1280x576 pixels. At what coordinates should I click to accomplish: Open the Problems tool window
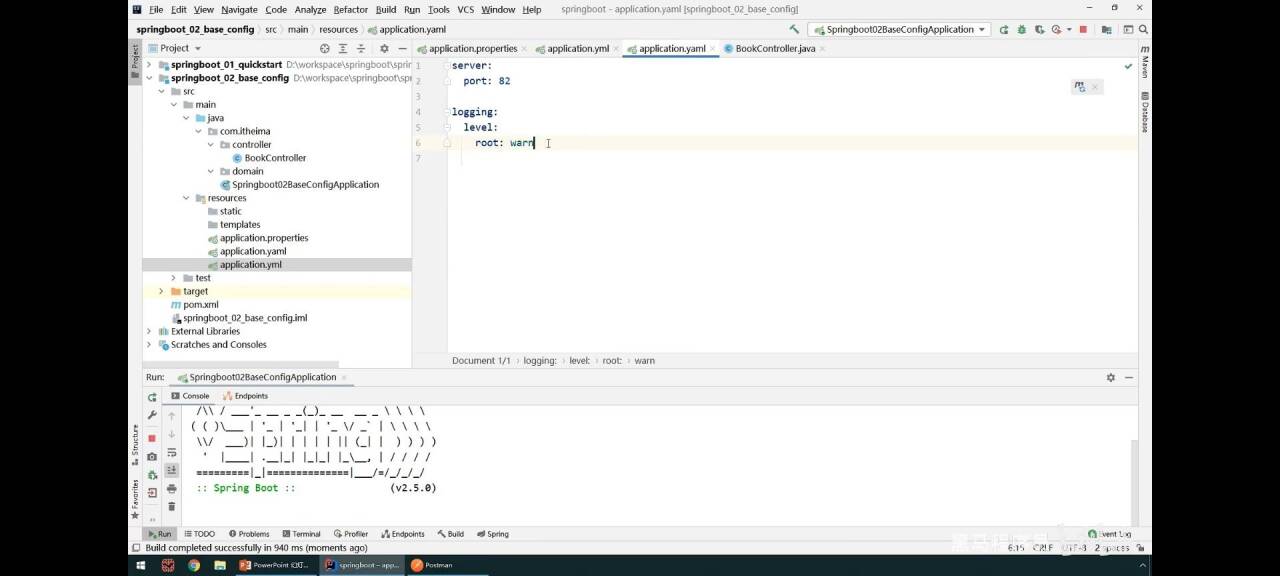point(249,534)
